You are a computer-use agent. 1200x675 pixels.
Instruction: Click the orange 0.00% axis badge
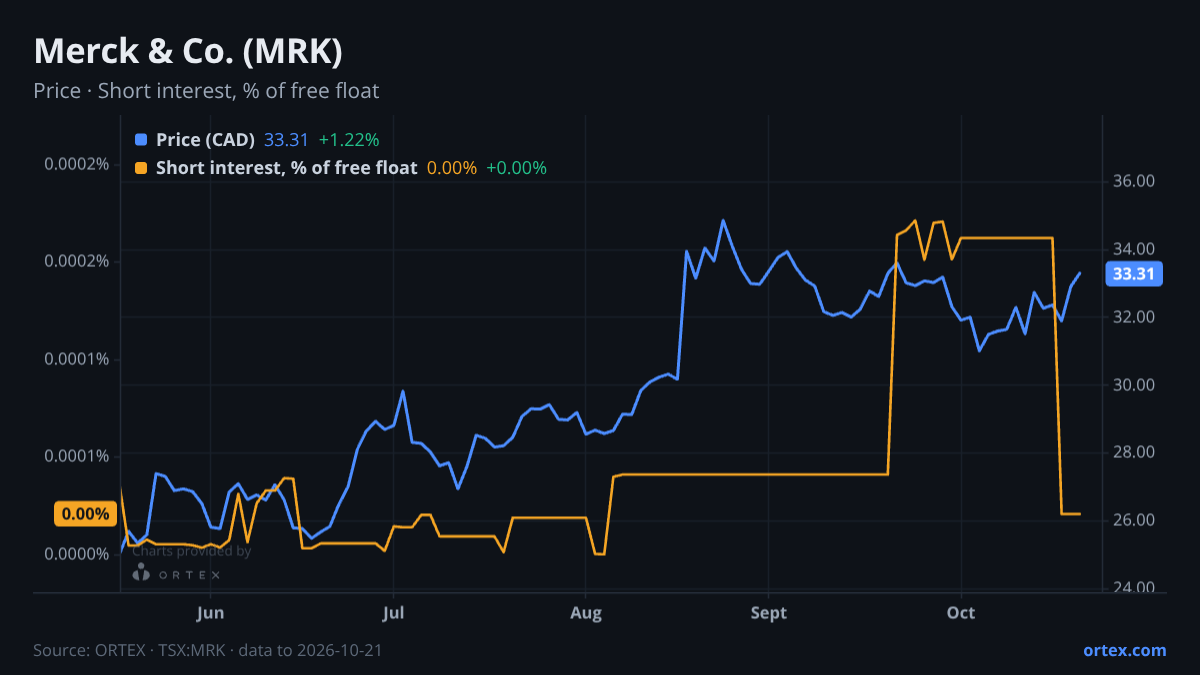[85, 514]
